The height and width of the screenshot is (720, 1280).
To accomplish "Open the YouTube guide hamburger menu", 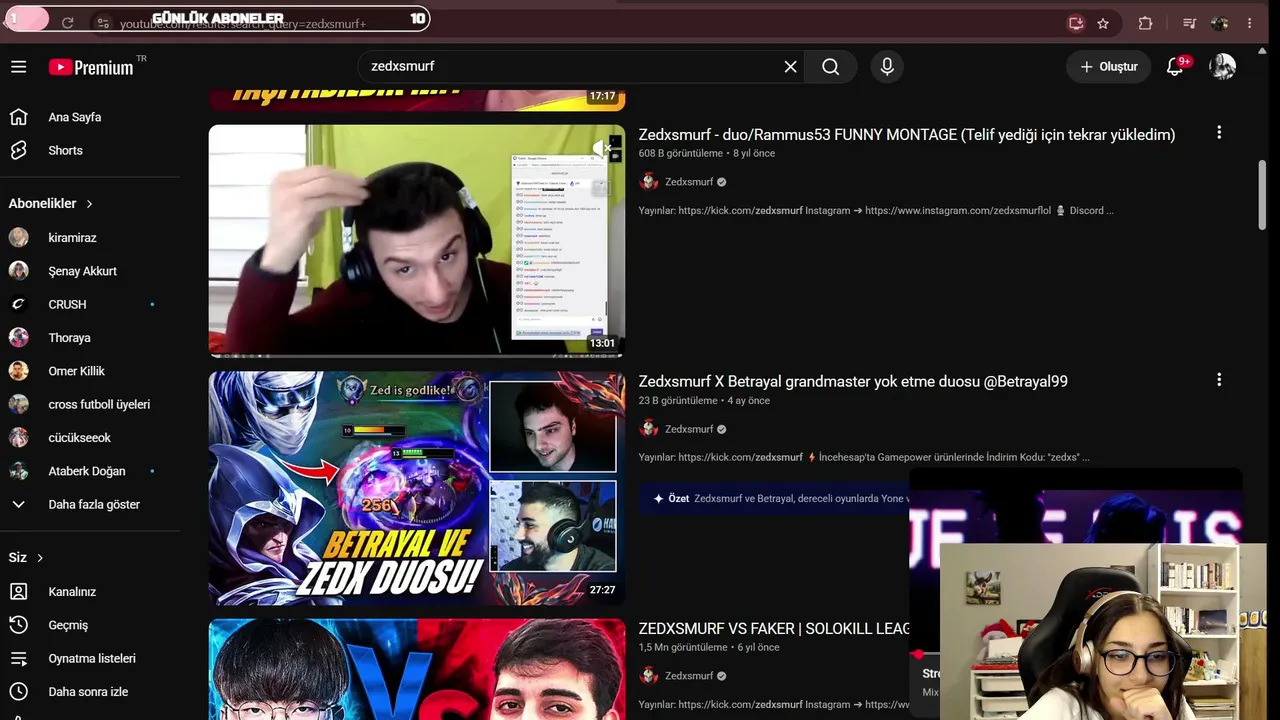I will click(19, 67).
